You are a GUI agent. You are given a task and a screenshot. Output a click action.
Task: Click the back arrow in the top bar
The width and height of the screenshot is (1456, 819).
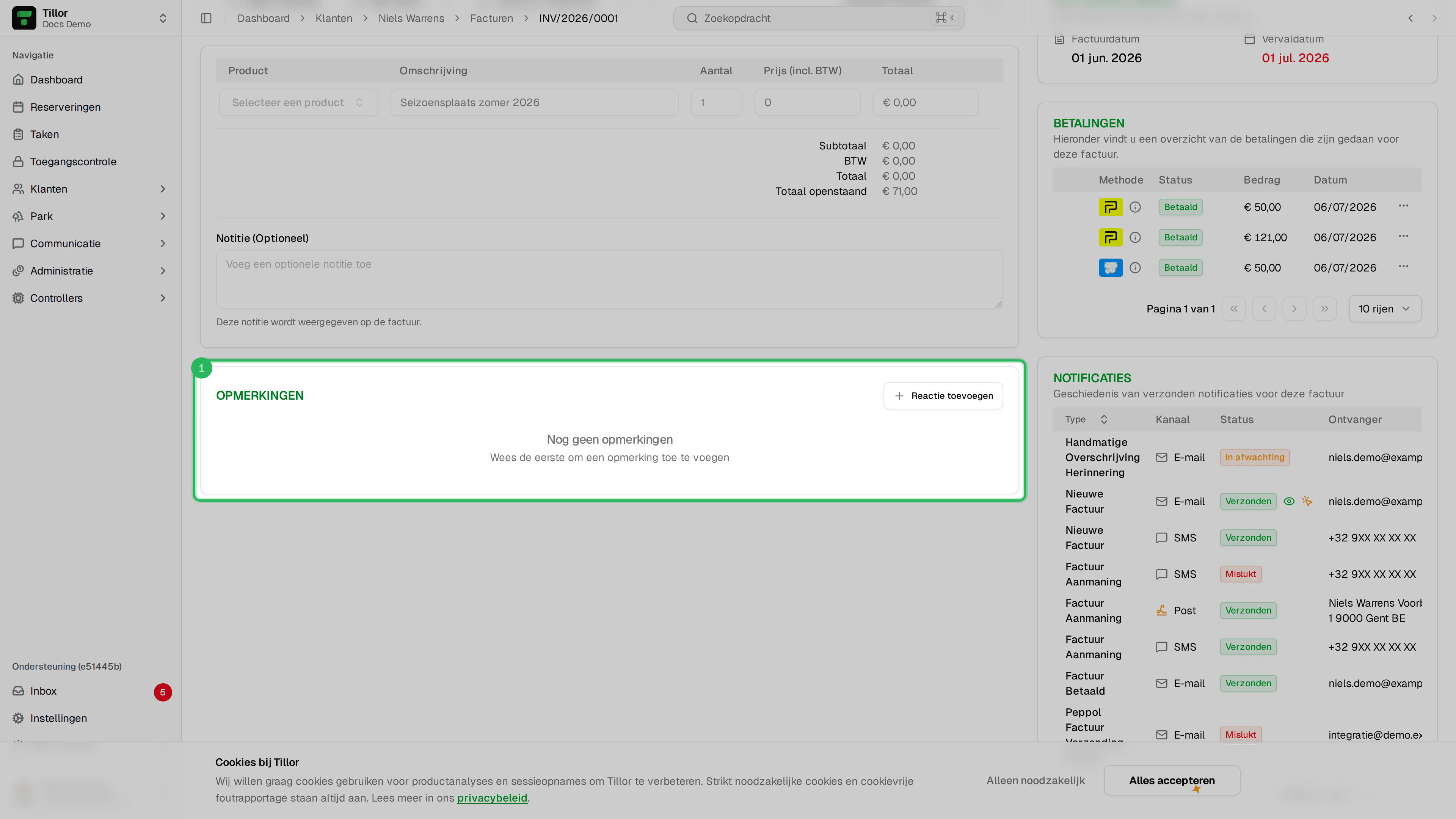pos(1410,18)
